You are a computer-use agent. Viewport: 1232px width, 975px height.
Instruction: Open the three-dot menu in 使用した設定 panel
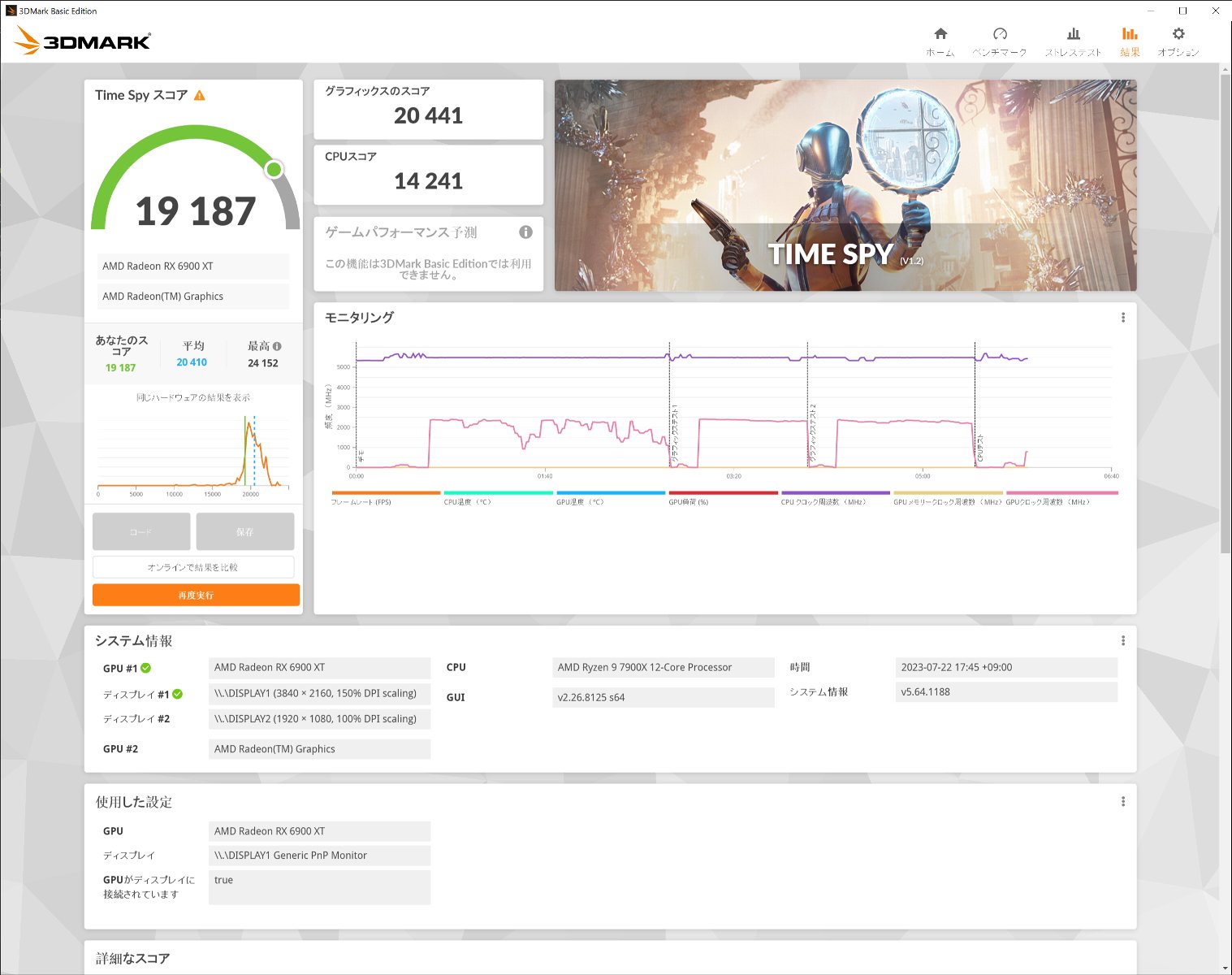1123,802
